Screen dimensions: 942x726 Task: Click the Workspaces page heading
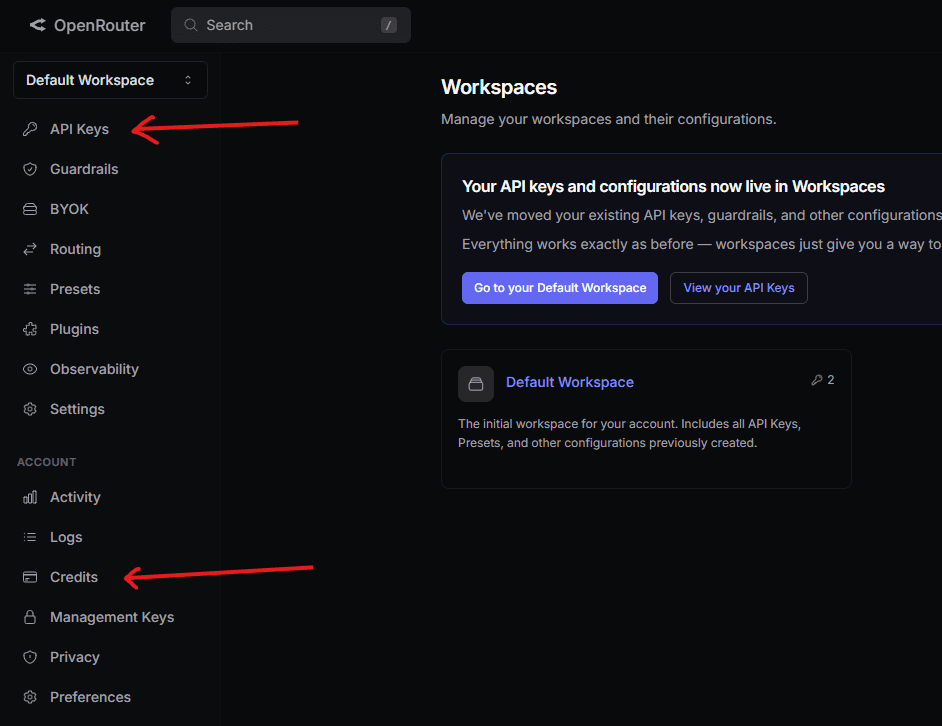[499, 87]
